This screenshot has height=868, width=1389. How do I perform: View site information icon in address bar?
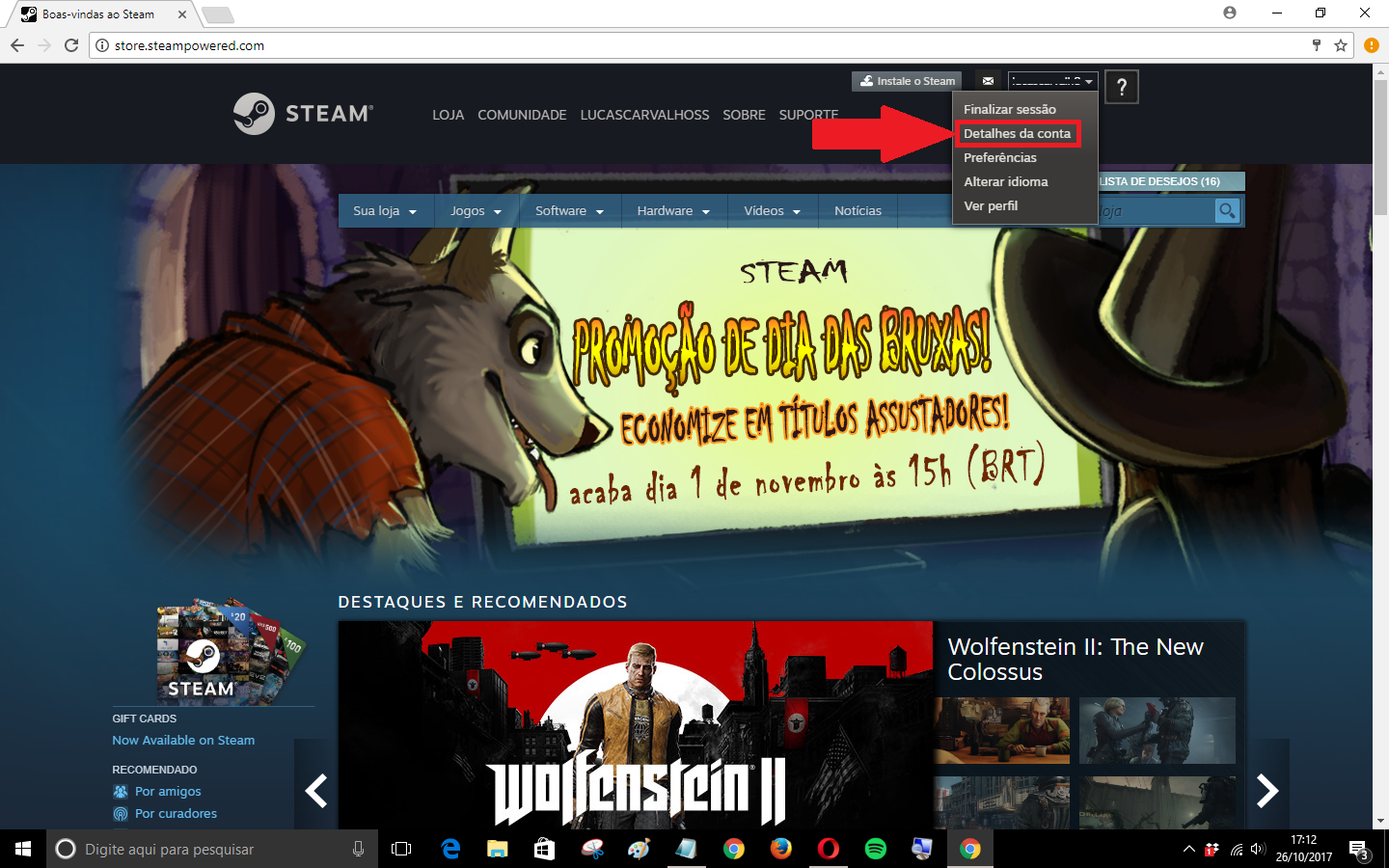point(102,45)
